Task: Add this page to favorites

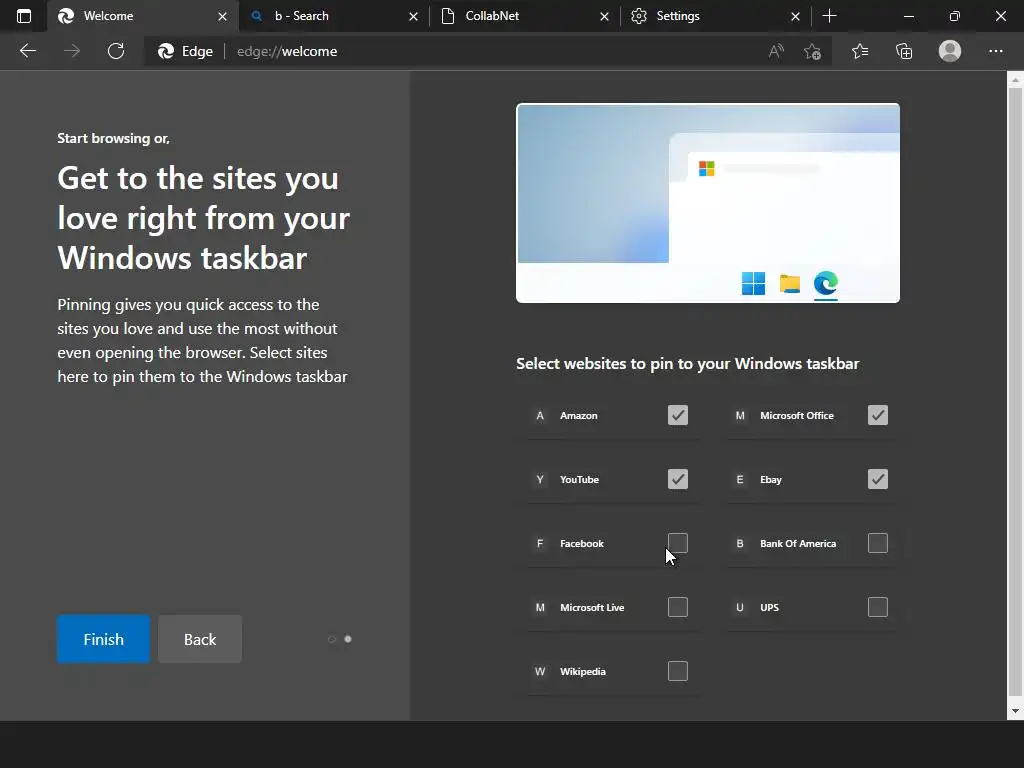Action: [812, 51]
